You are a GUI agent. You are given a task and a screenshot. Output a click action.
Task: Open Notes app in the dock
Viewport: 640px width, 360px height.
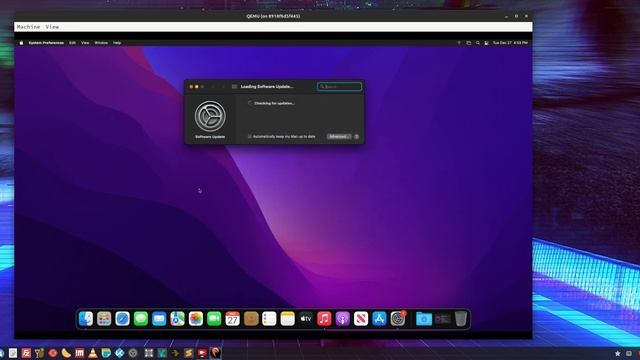pyautogui.click(x=288, y=319)
